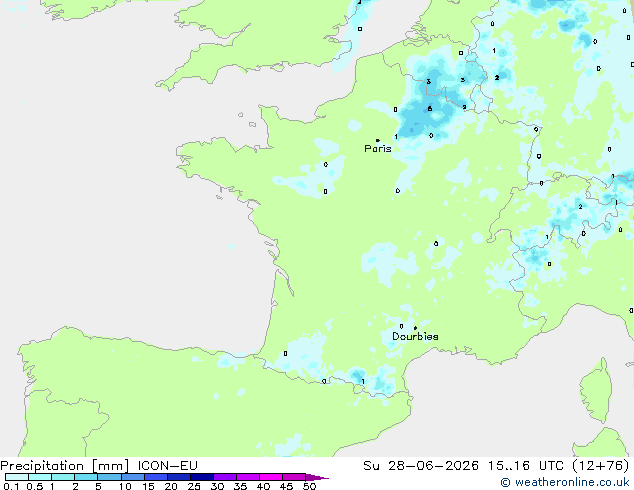The width and height of the screenshot is (634, 490).
Task: Select the Paris map label
Action: point(378,149)
